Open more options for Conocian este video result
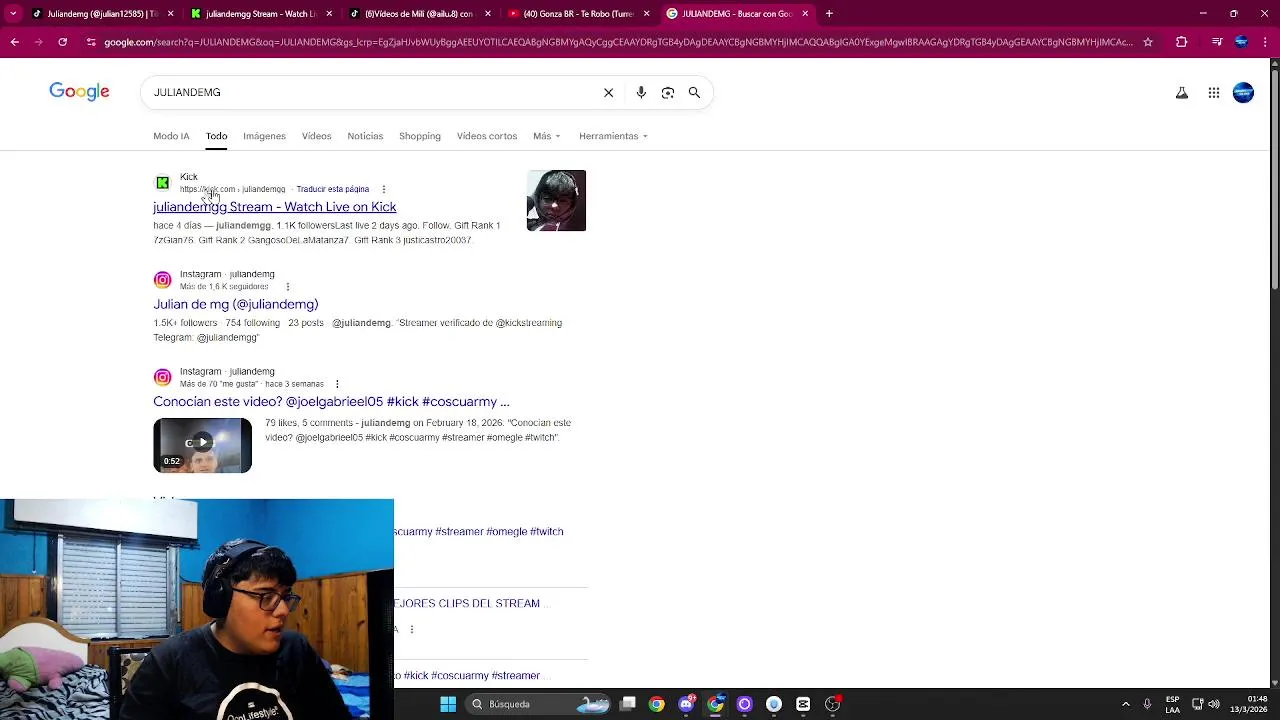 [x=337, y=384]
